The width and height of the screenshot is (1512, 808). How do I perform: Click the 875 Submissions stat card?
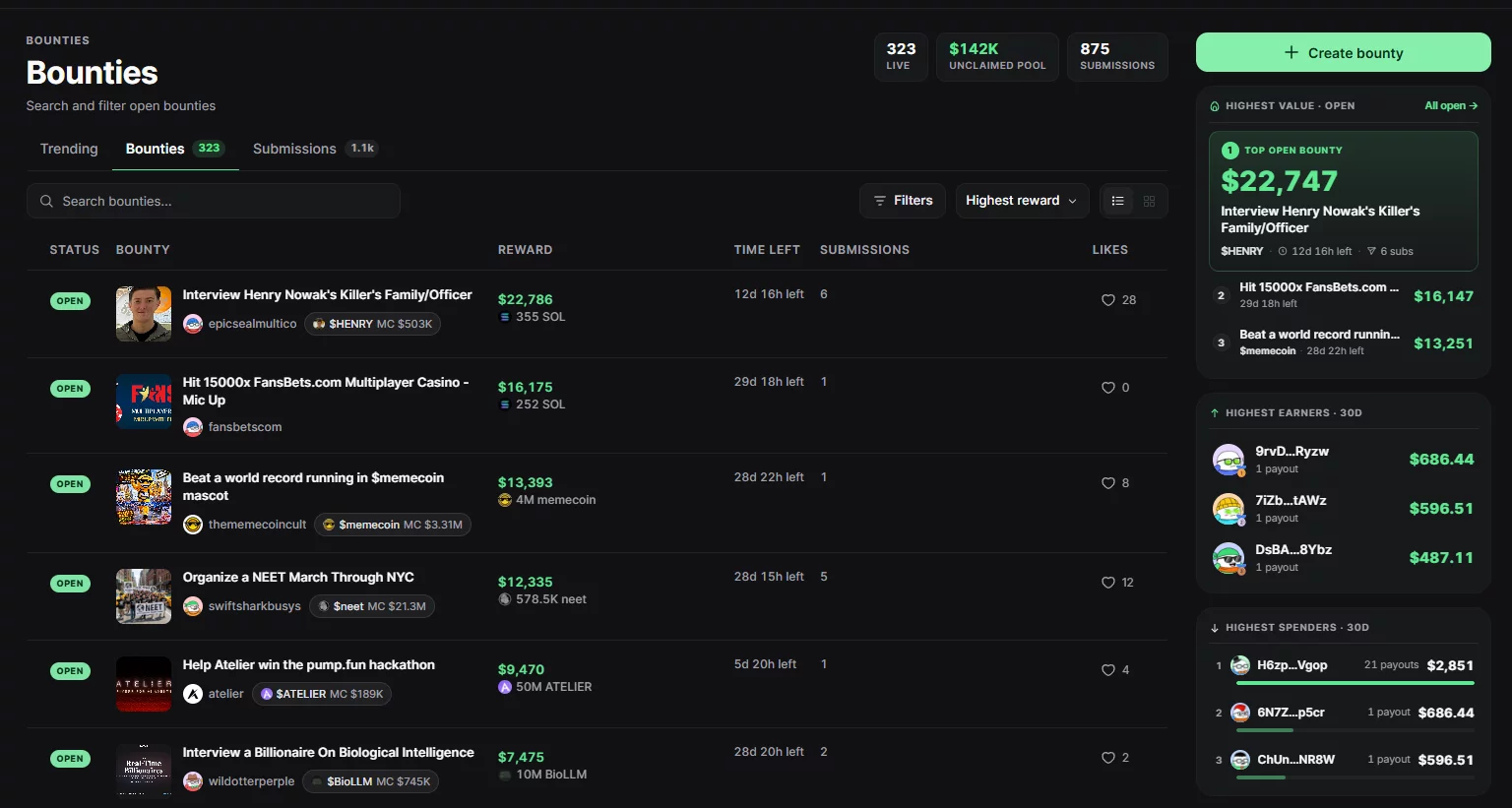click(x=1117, y=57)
